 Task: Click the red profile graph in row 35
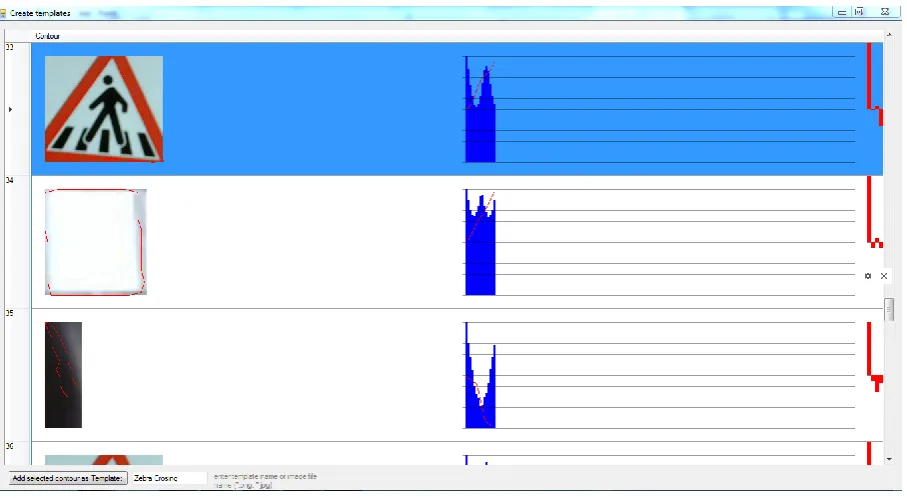(x=875, y=357)
